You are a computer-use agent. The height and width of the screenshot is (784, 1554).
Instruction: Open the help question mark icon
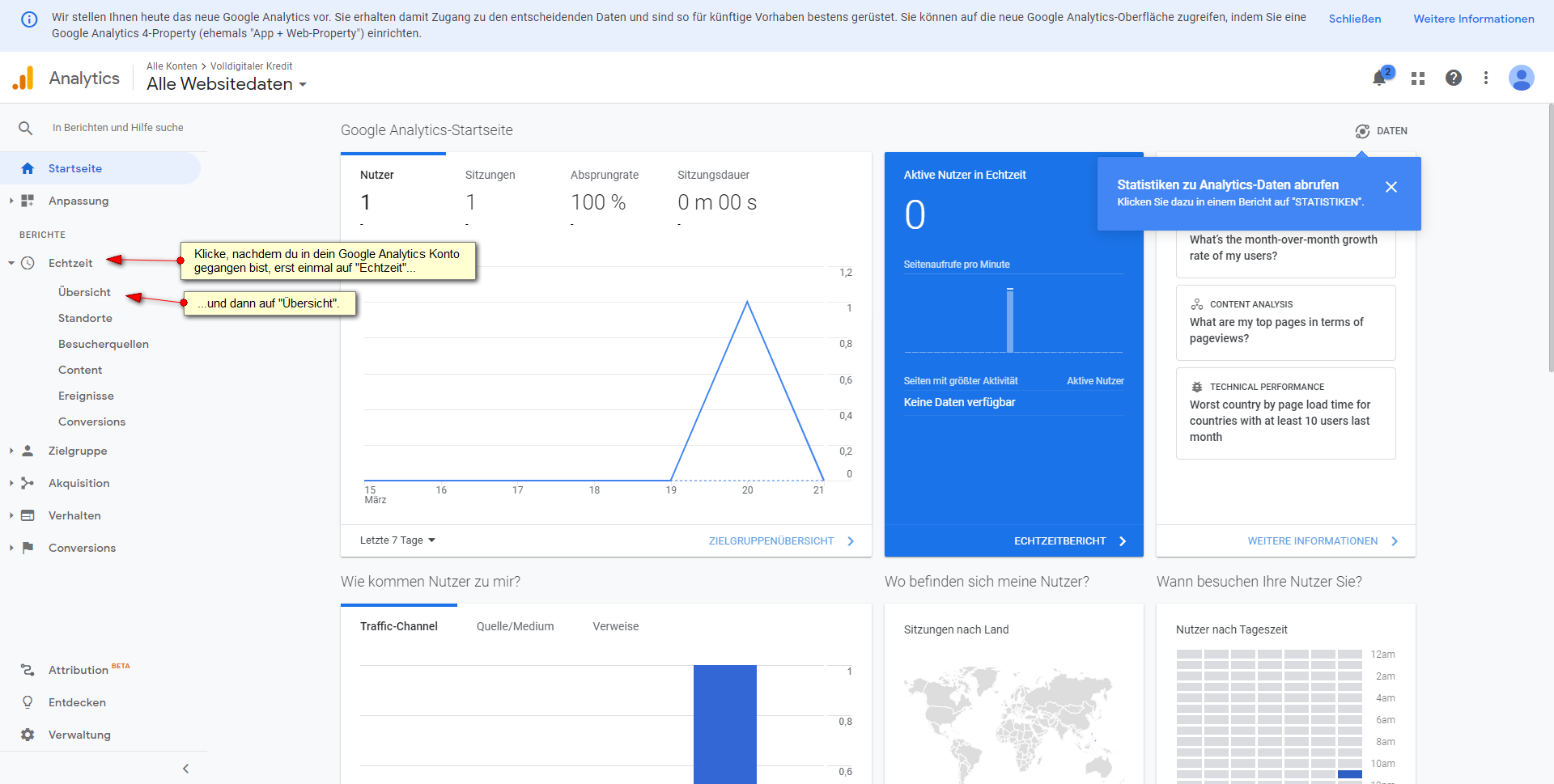(x=1454, y=78)
